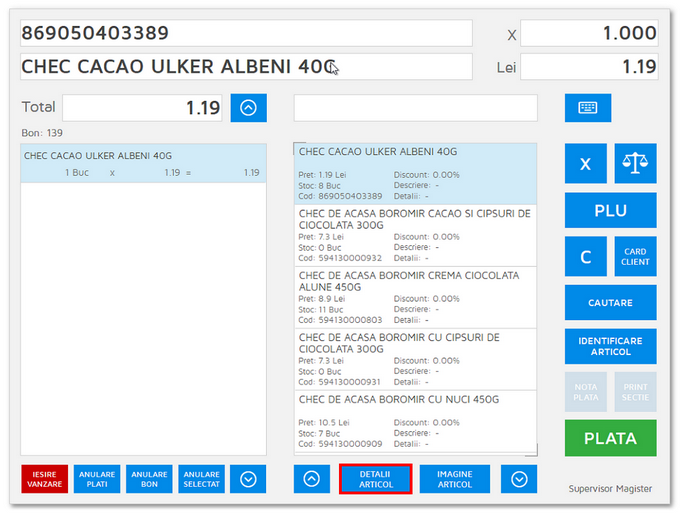Select search result CHEC CACAO ULKER ALBENI 40G
The width and height of the screenshot is (692, 519).
416,173
